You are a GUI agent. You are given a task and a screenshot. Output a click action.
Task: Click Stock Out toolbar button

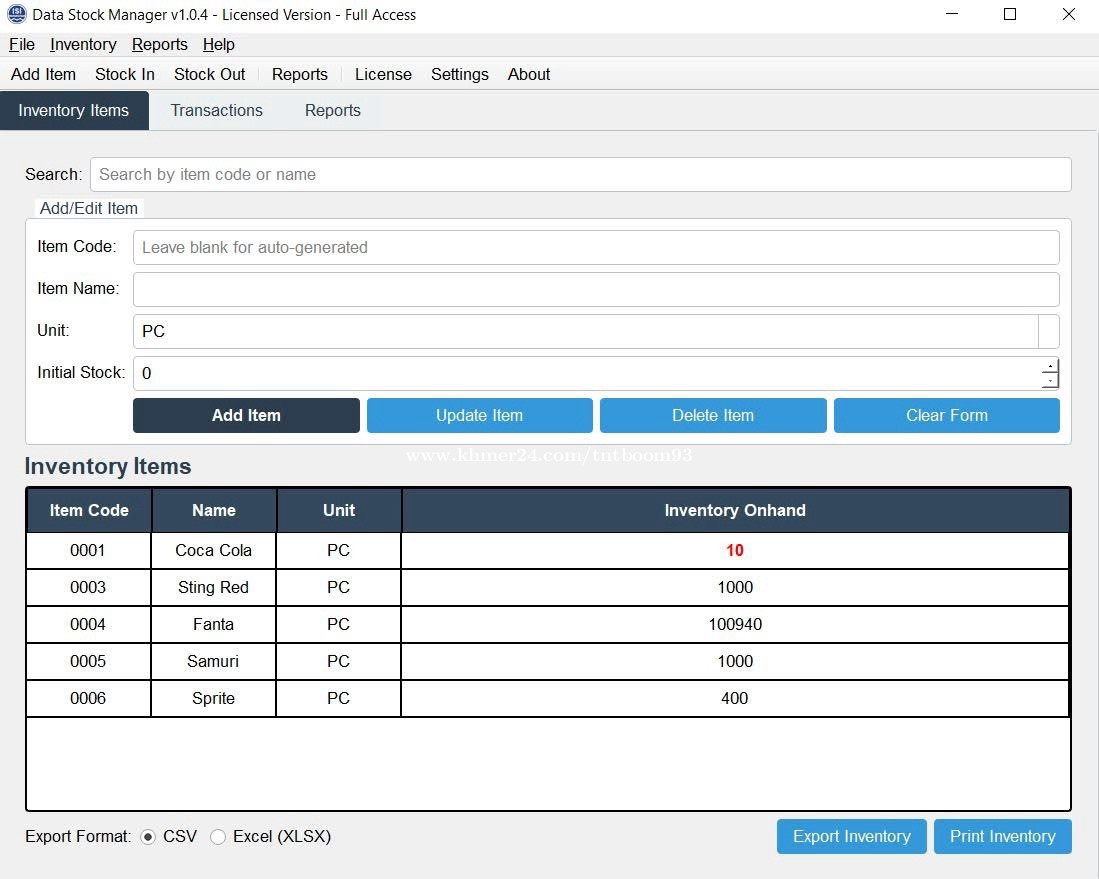click(210, 74)
